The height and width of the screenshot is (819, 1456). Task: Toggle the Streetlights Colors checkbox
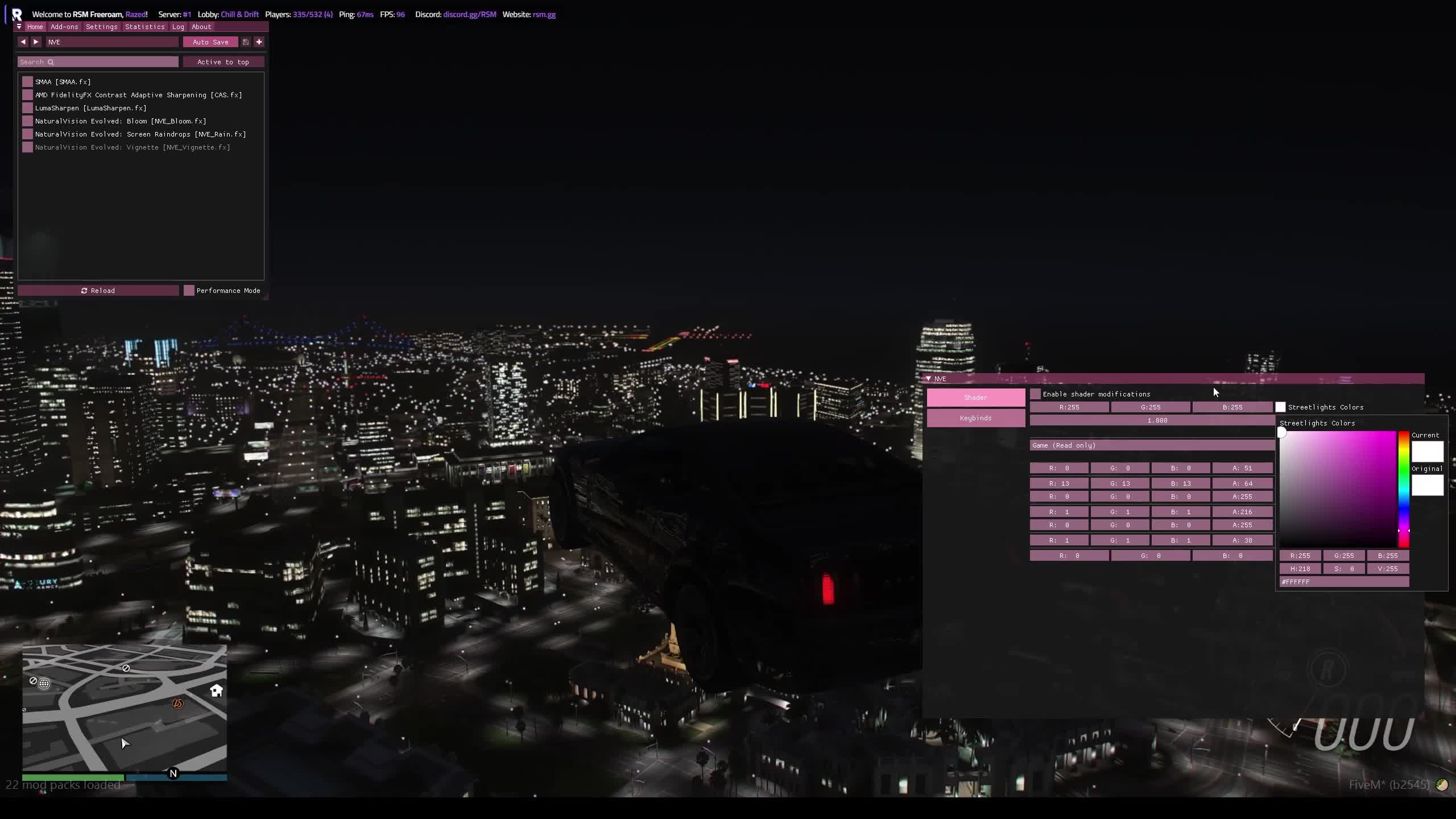[x=1280, y=407]
